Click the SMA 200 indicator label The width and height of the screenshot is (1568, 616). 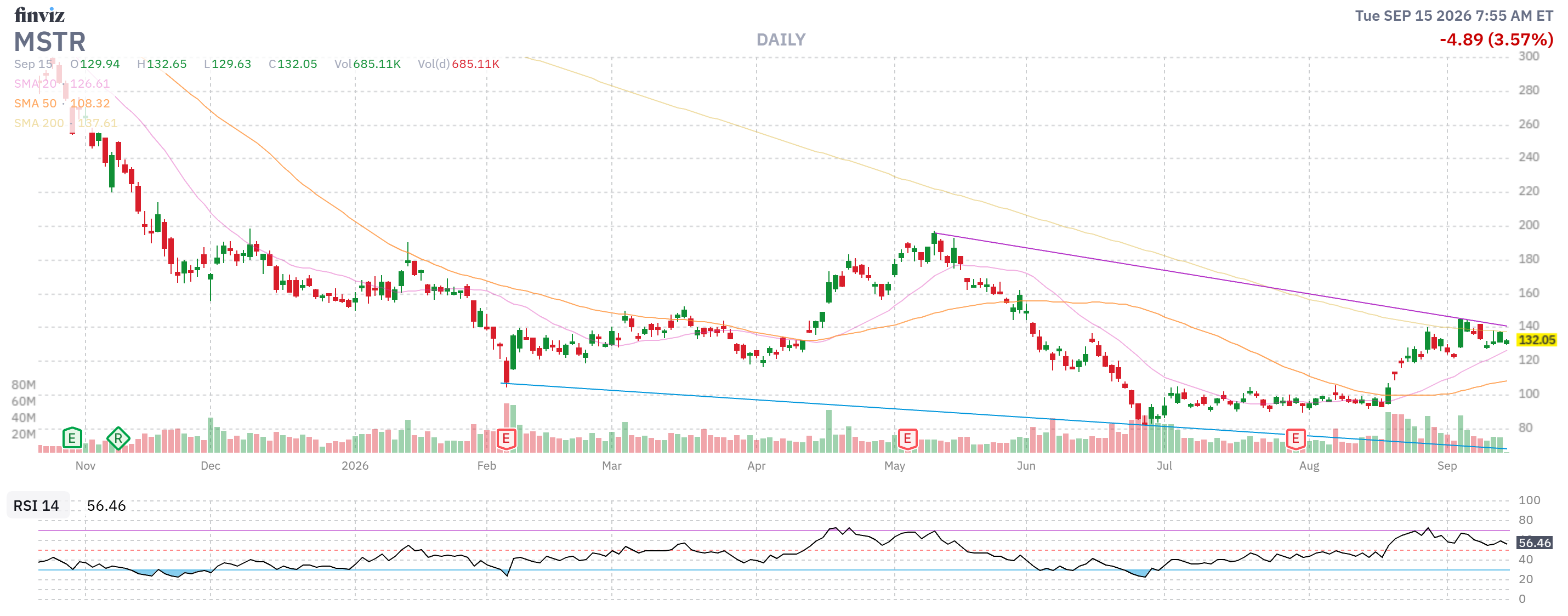[x=39, y=123]
